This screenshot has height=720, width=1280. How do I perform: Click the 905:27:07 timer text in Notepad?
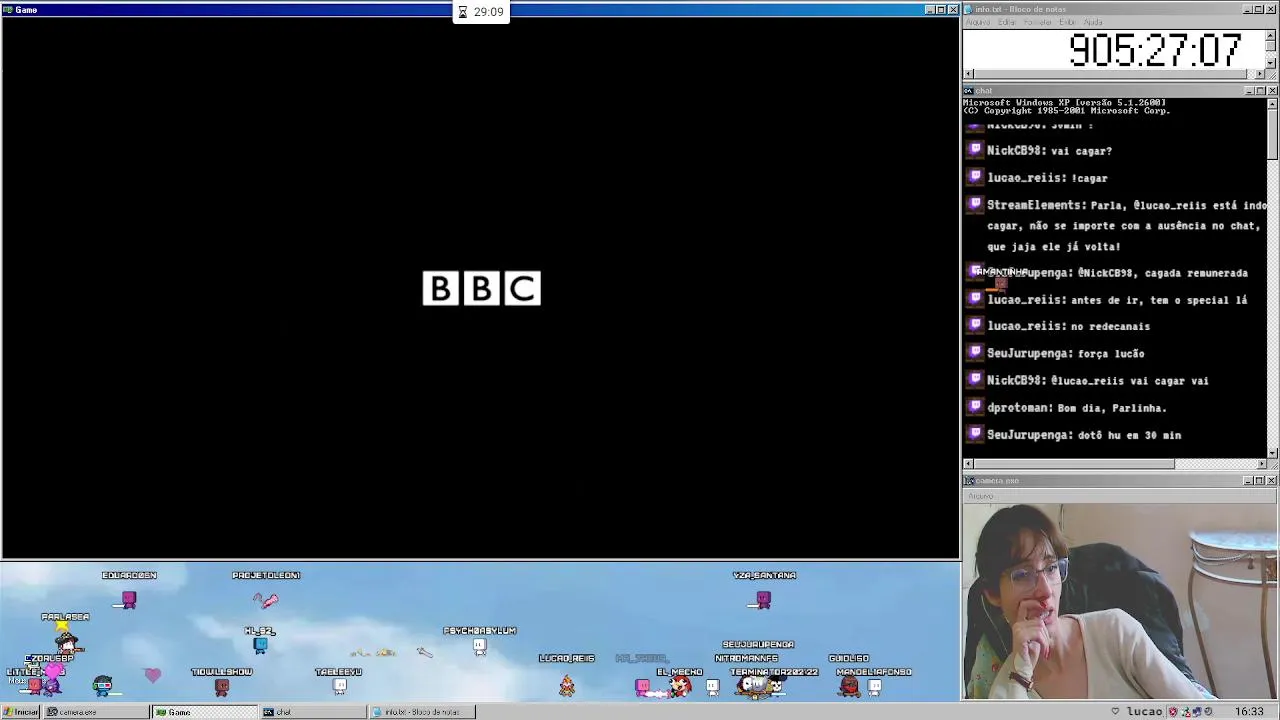pyautogui.click(x=1155, y=50)
